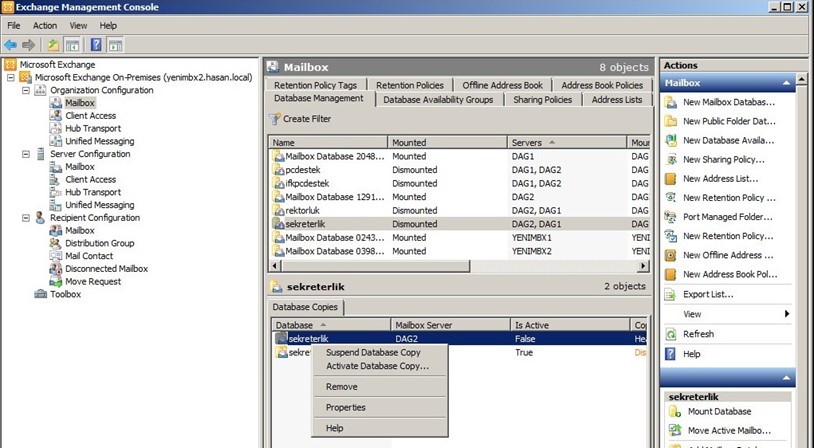814x448 pixels.
Task: Select Mailbox under Recipient Configuration
Action: (x=79, y=230)
